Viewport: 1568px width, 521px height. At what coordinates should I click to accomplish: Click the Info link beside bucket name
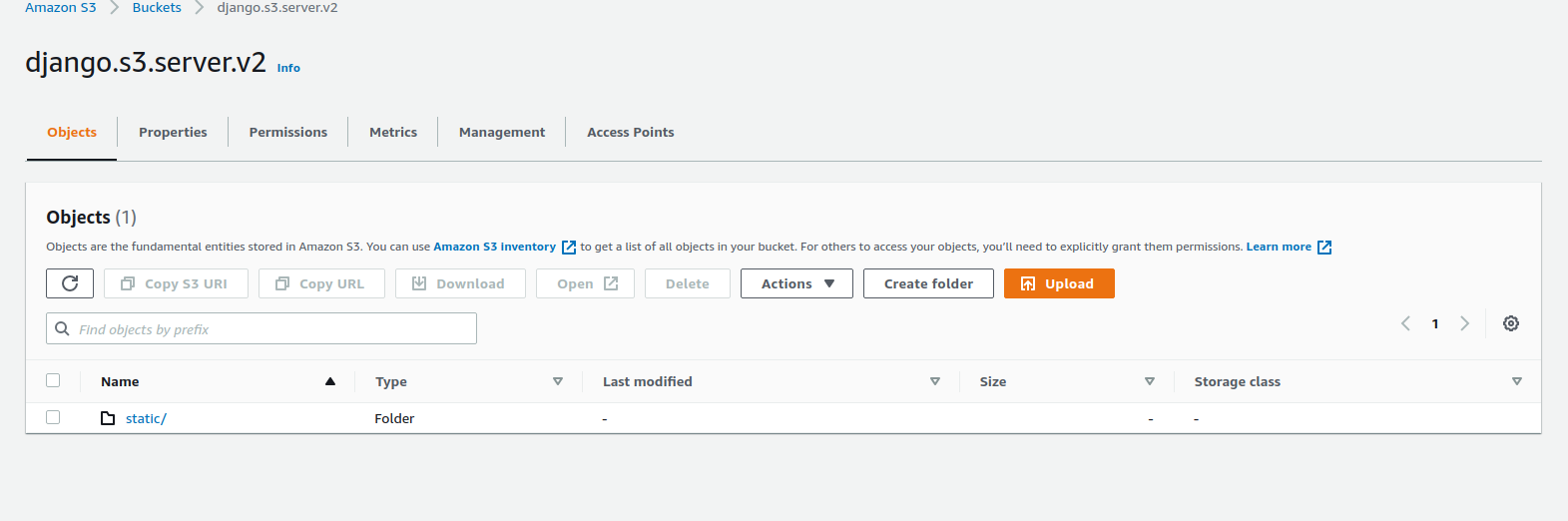point(288,68)
